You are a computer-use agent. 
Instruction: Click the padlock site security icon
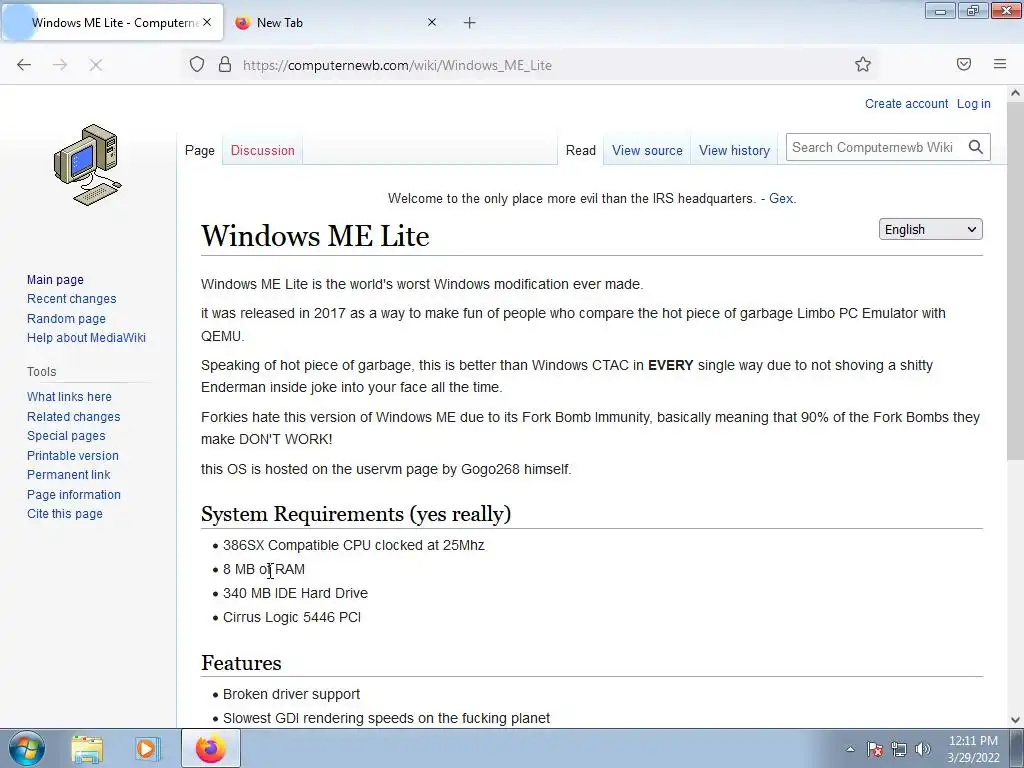pyautogui.click(x=225, y=65)
